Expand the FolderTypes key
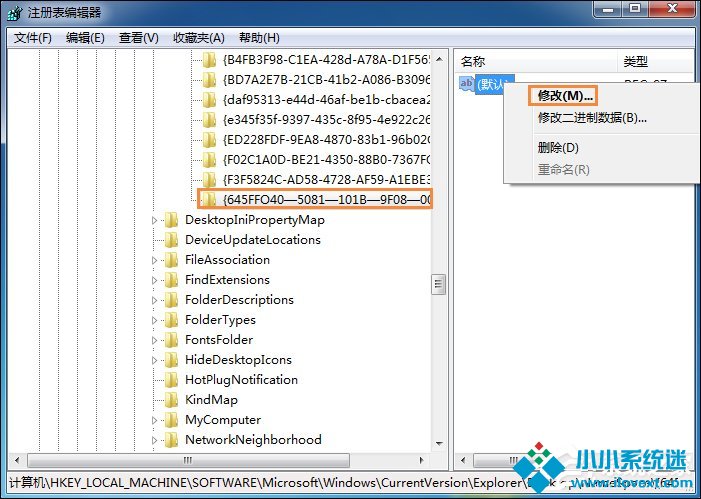 [155, 320]
